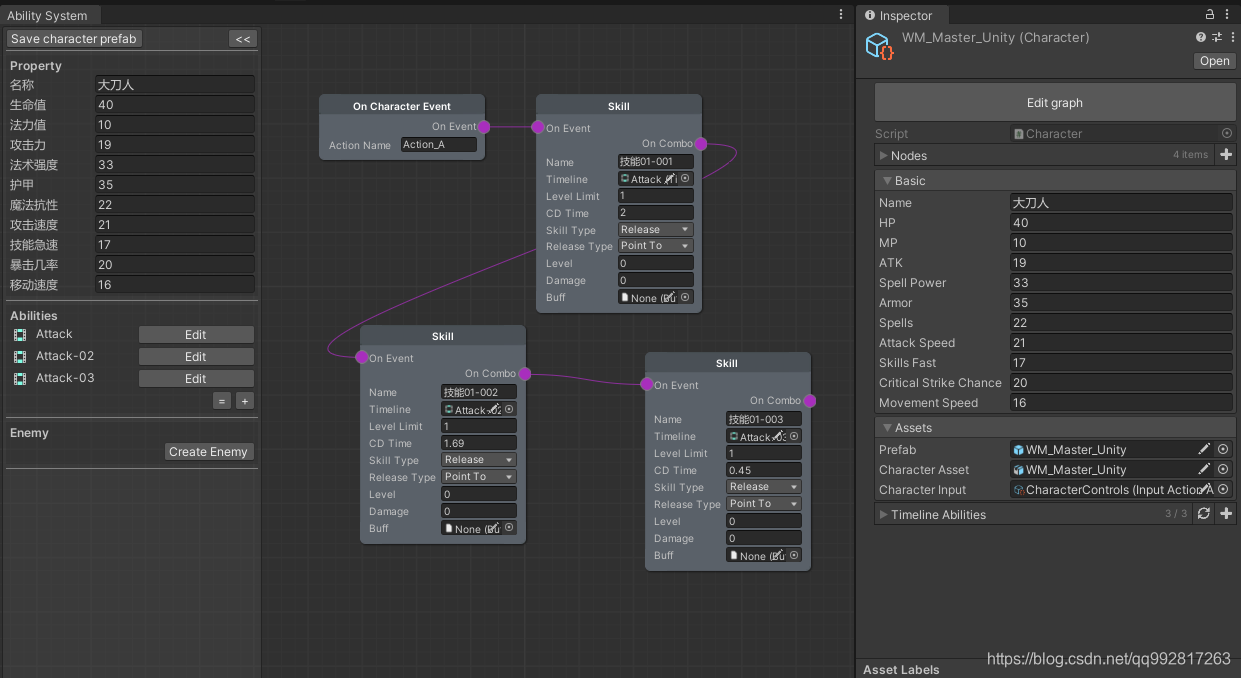This screenshot has width=1241, height=678.
Task: Open Release Type dropdown of 技能01-002
Action: [479, 477]
